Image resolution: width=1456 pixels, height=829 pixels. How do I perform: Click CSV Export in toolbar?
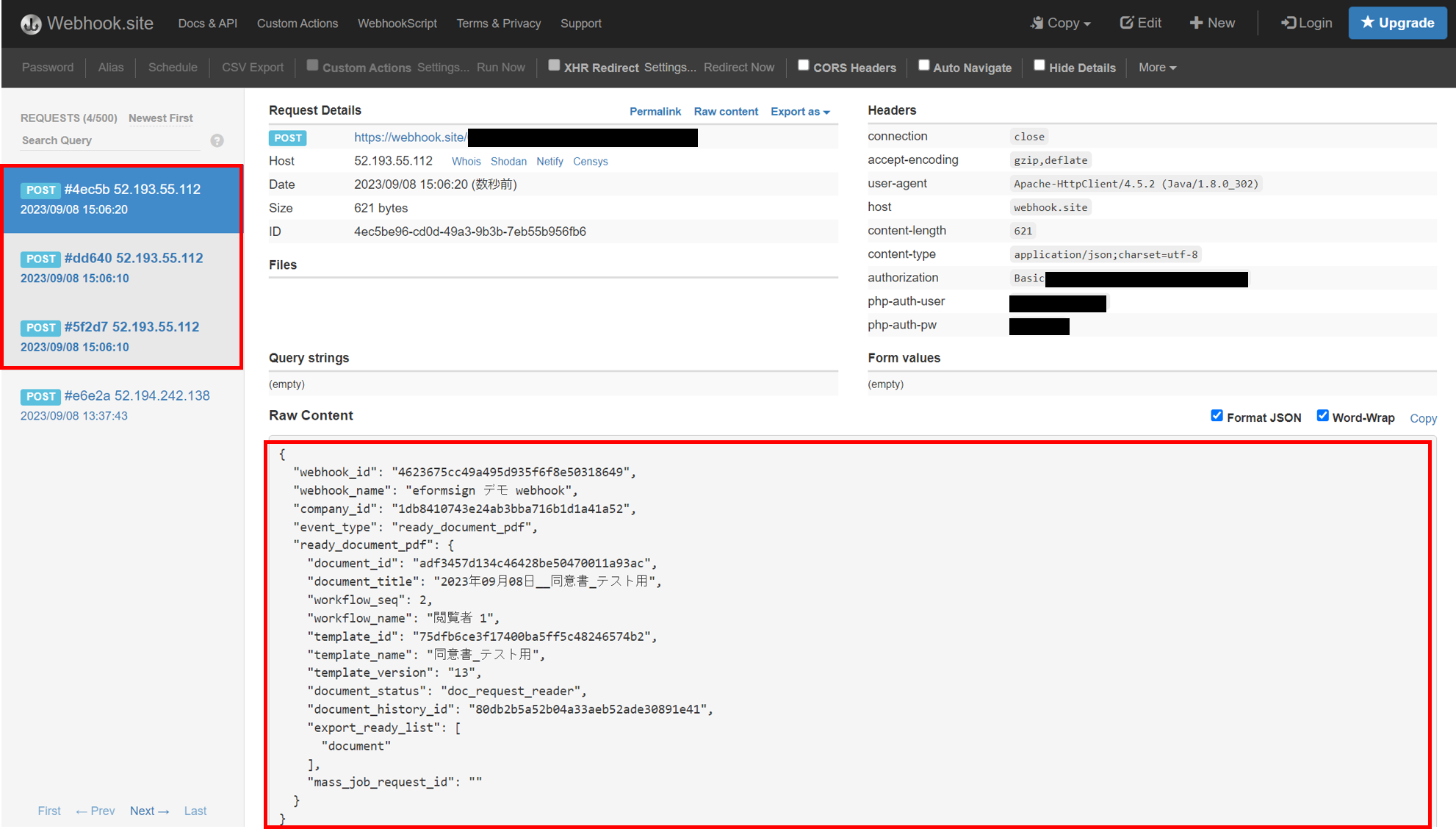[253, 68]
